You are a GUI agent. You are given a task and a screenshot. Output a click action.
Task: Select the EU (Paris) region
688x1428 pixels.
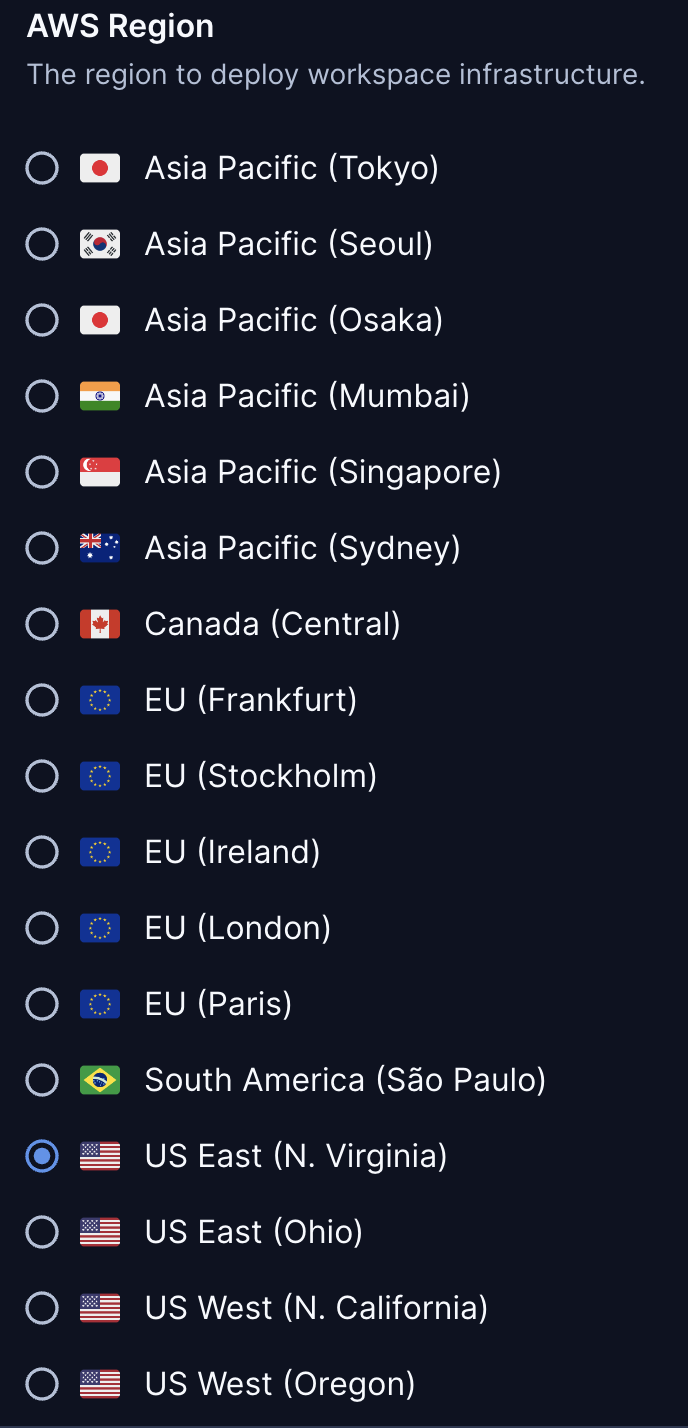42,1004
